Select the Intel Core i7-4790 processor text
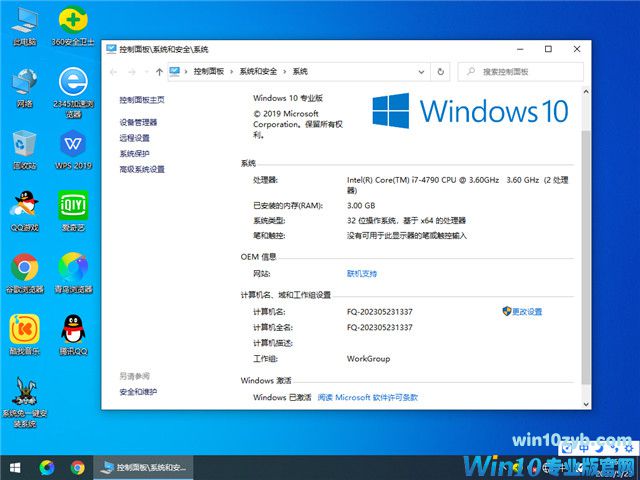This screenshot has height=480, width=640. coord(458,185)
